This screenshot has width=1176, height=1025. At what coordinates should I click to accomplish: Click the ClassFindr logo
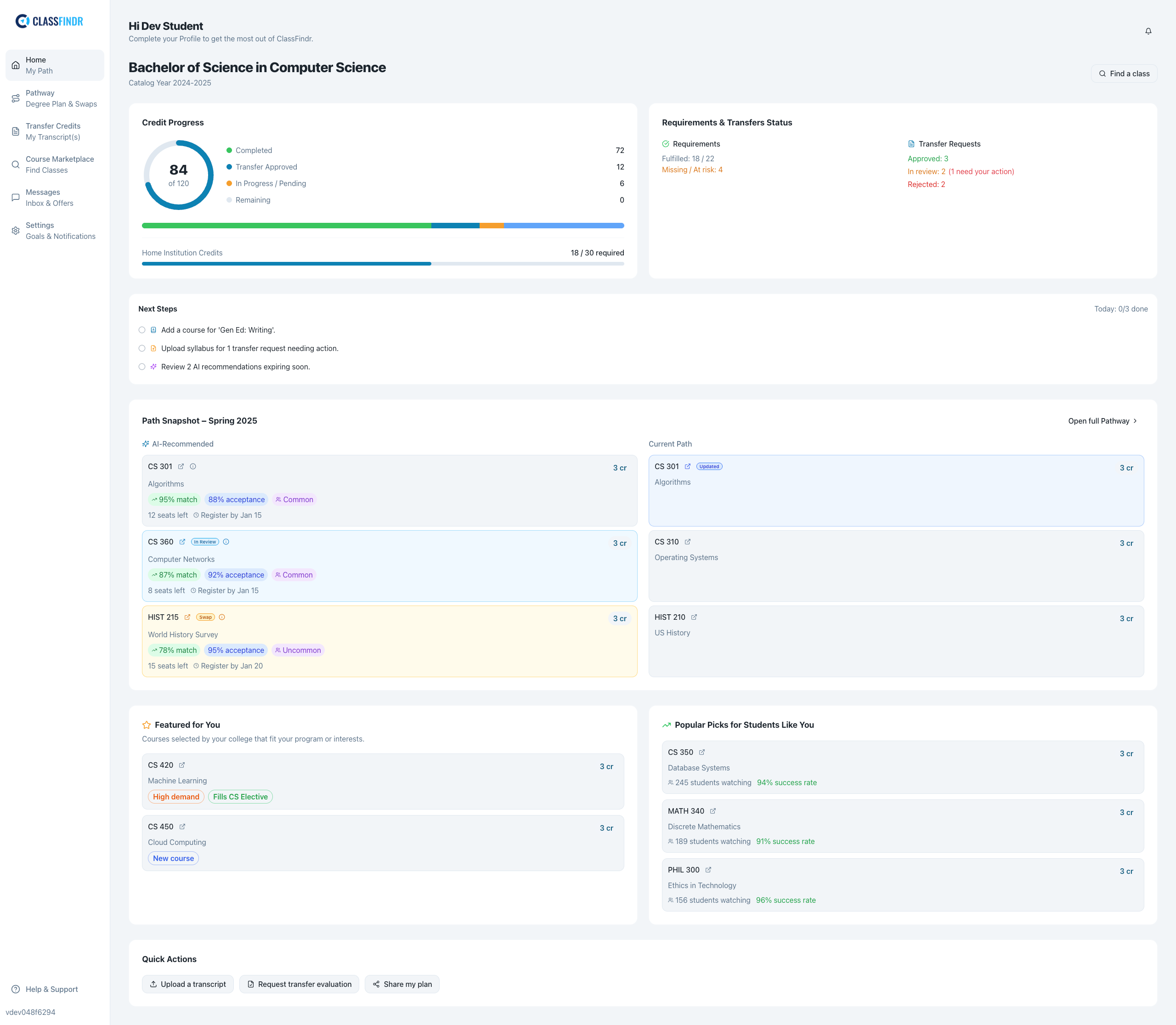click(49, 21)
